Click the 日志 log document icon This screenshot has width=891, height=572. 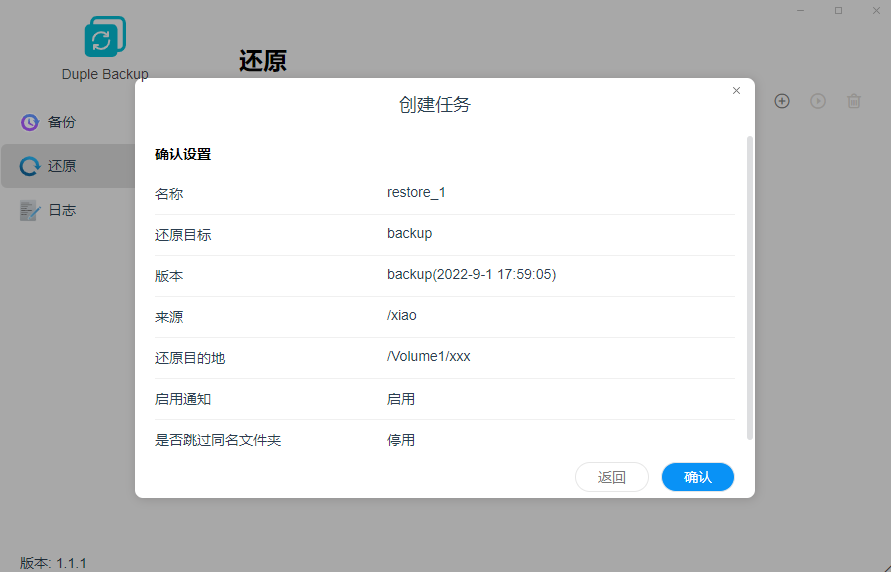pos(30,210)
